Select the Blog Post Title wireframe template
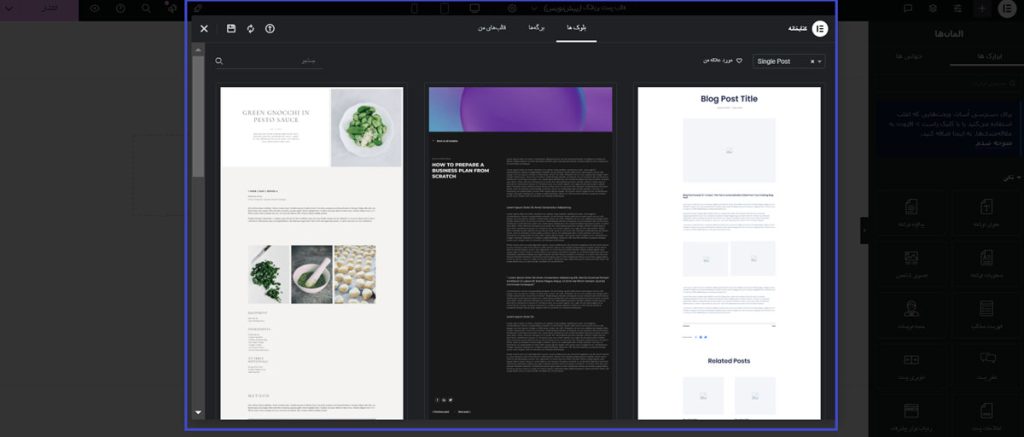1024x437 pixels. pos(728,252)
